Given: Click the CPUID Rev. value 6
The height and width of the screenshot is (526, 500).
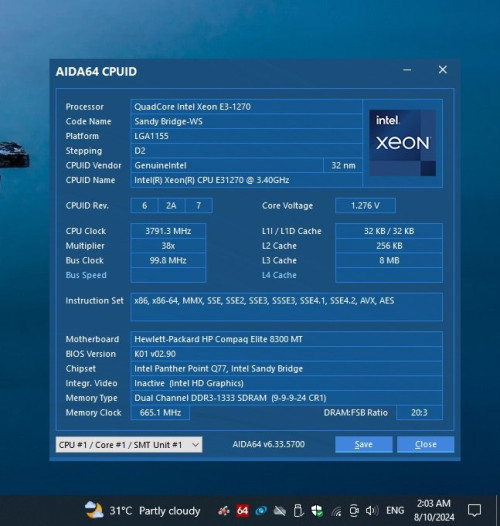Looking at the screenshot, I should point(144,206).
